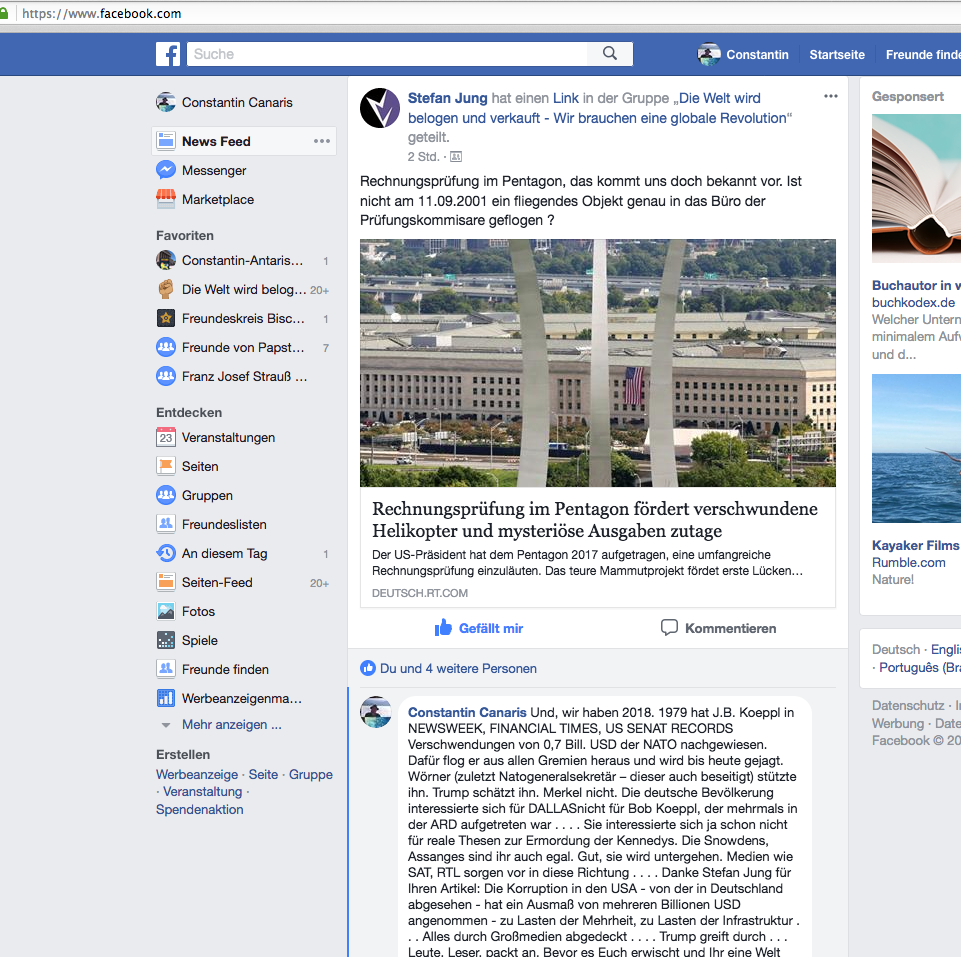Click the Facebook logo icon
Image resolution: width=961 pixels, height=957 pixels.
coord(168,54)
